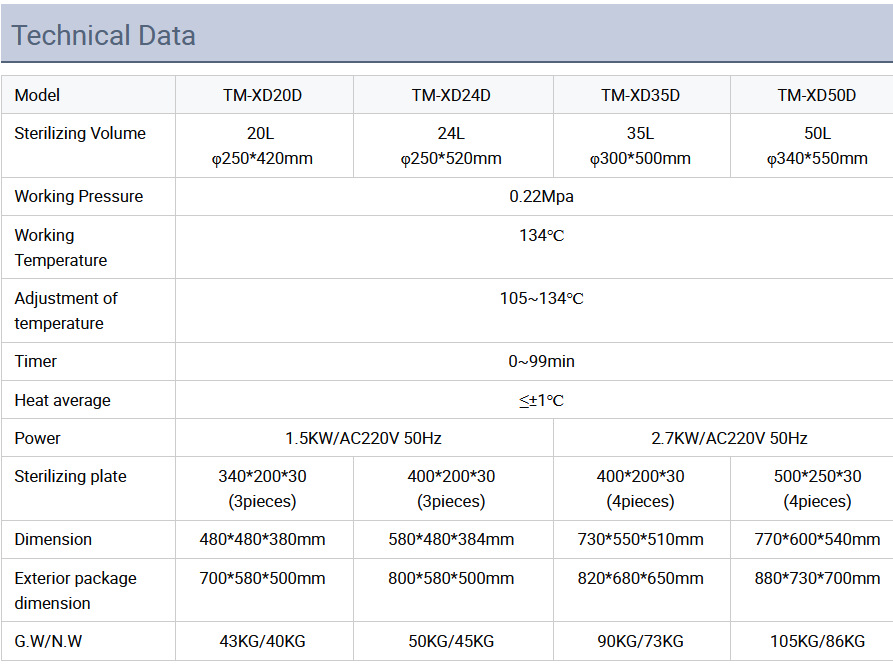Click the TM-XD20D model header

pyautogui.click(x=263, y=95)
